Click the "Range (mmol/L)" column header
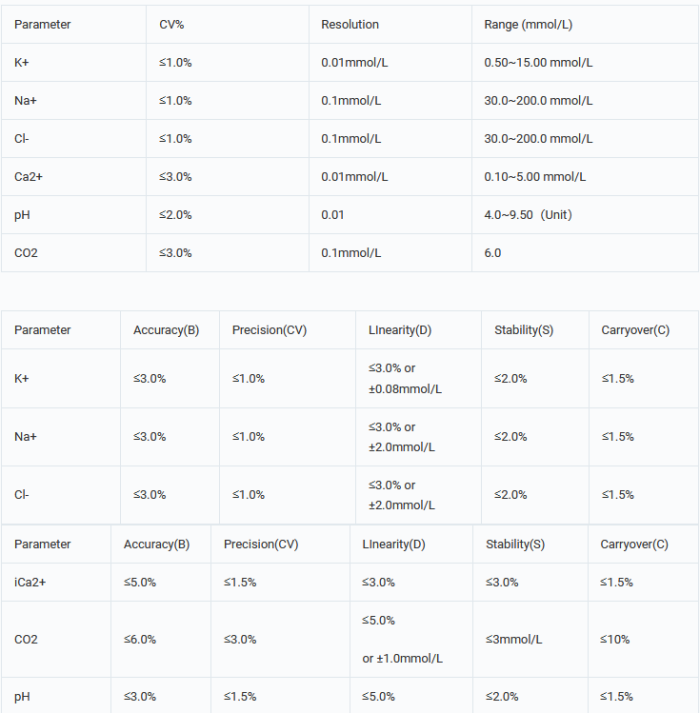 [x=528, y=24]
